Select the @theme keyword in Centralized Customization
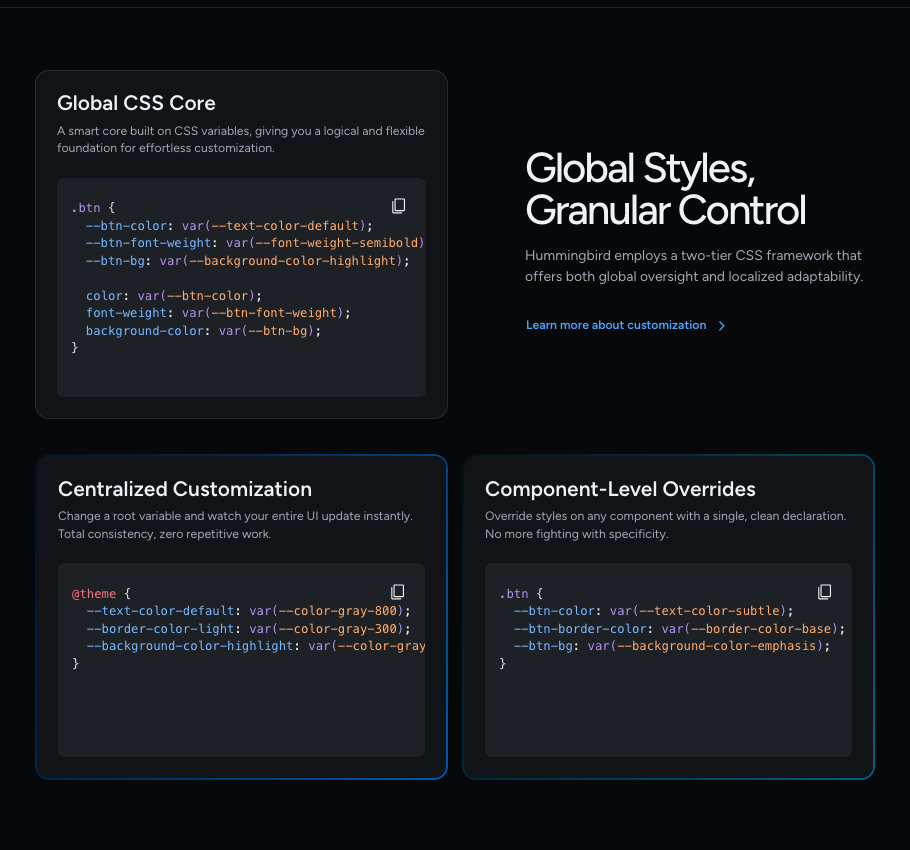Viewport: 910px width, 850px height. 94,593
